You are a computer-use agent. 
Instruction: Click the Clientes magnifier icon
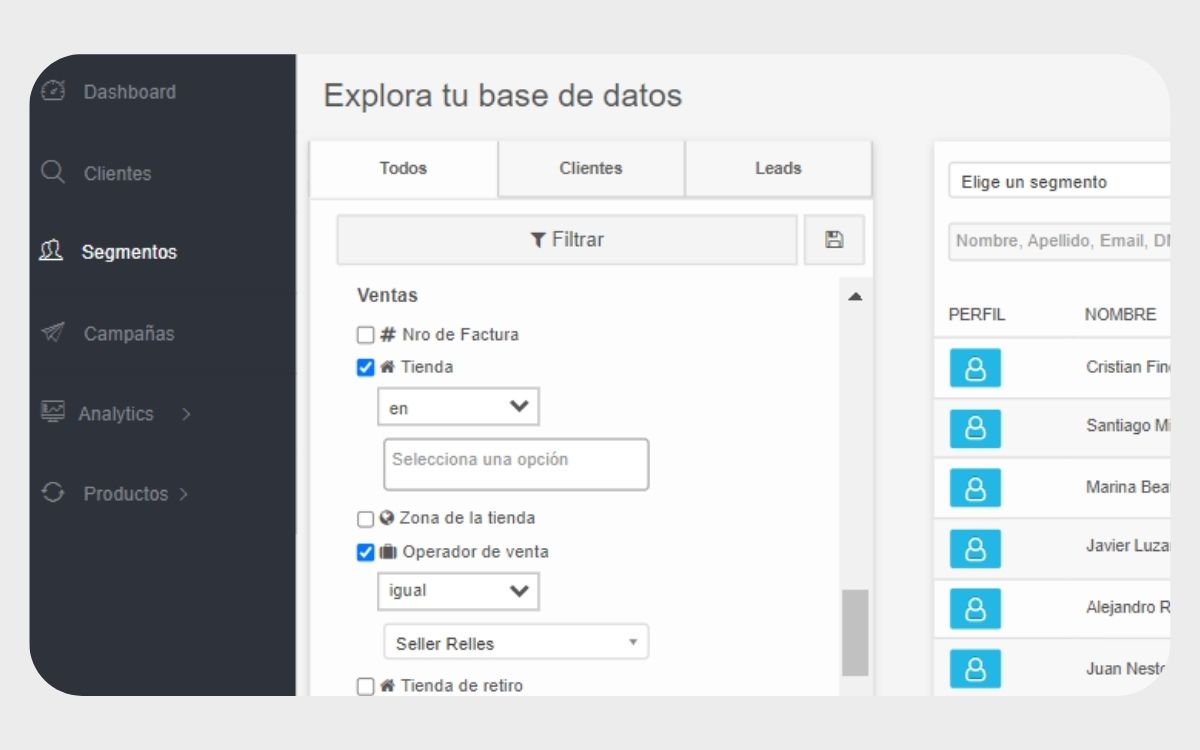tap(53, 172)
